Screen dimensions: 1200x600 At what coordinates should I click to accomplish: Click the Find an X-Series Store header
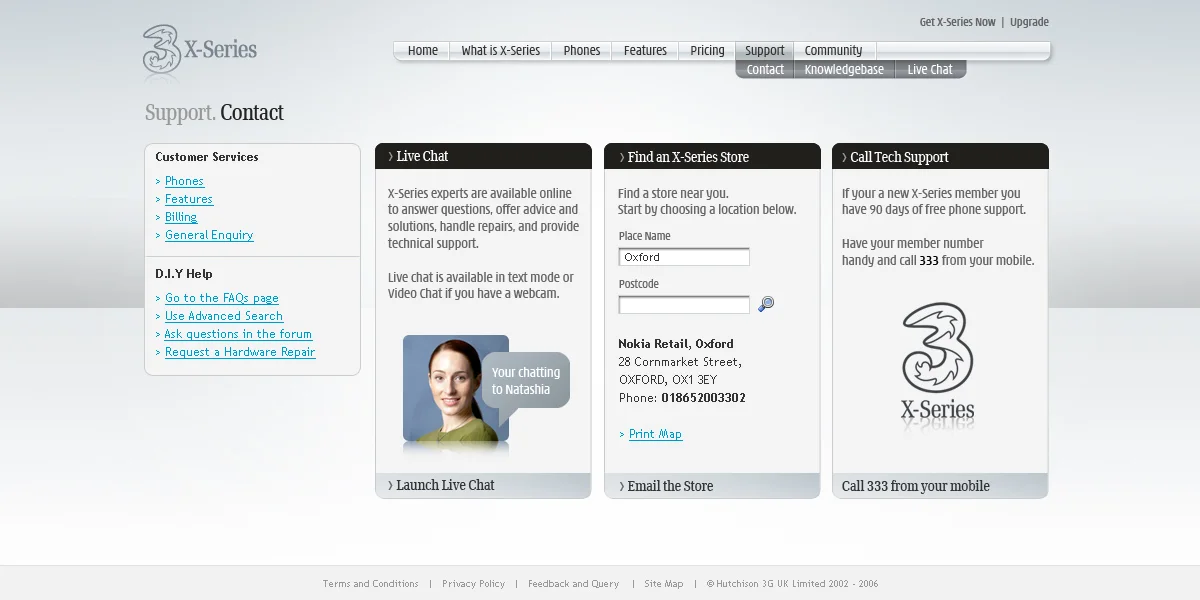pos(712,156)
